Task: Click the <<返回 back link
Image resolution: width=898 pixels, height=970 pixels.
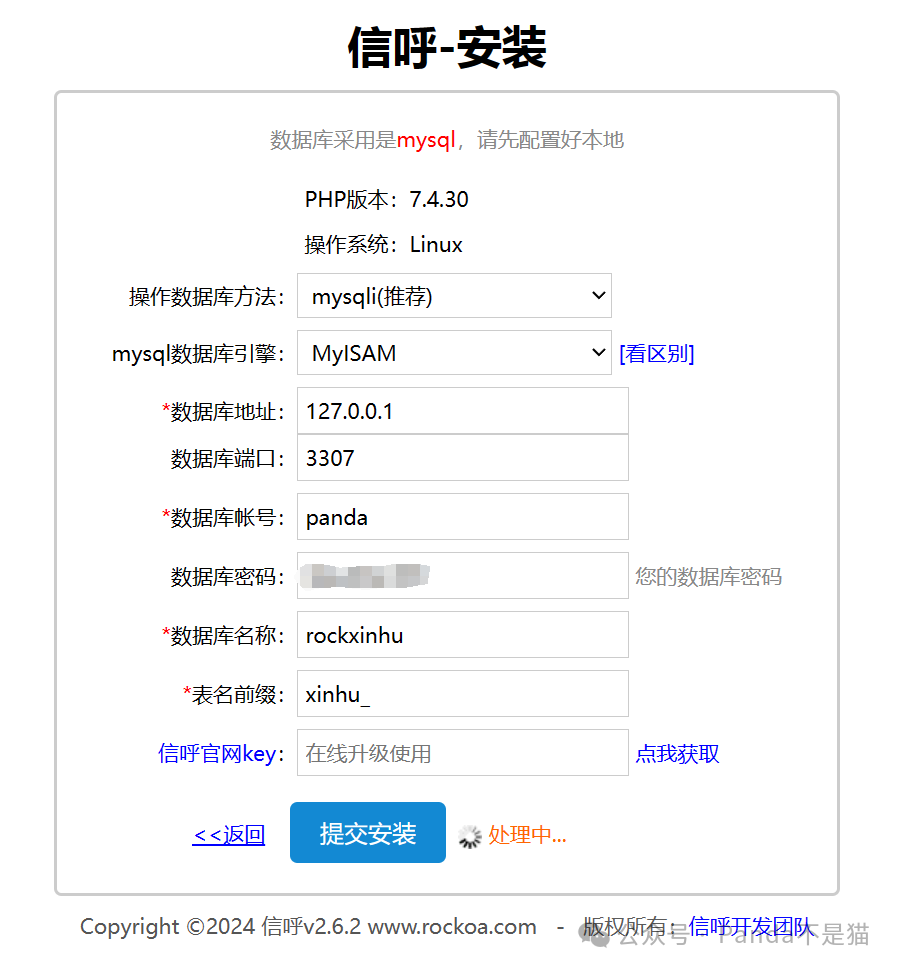Action: [229, 835]
